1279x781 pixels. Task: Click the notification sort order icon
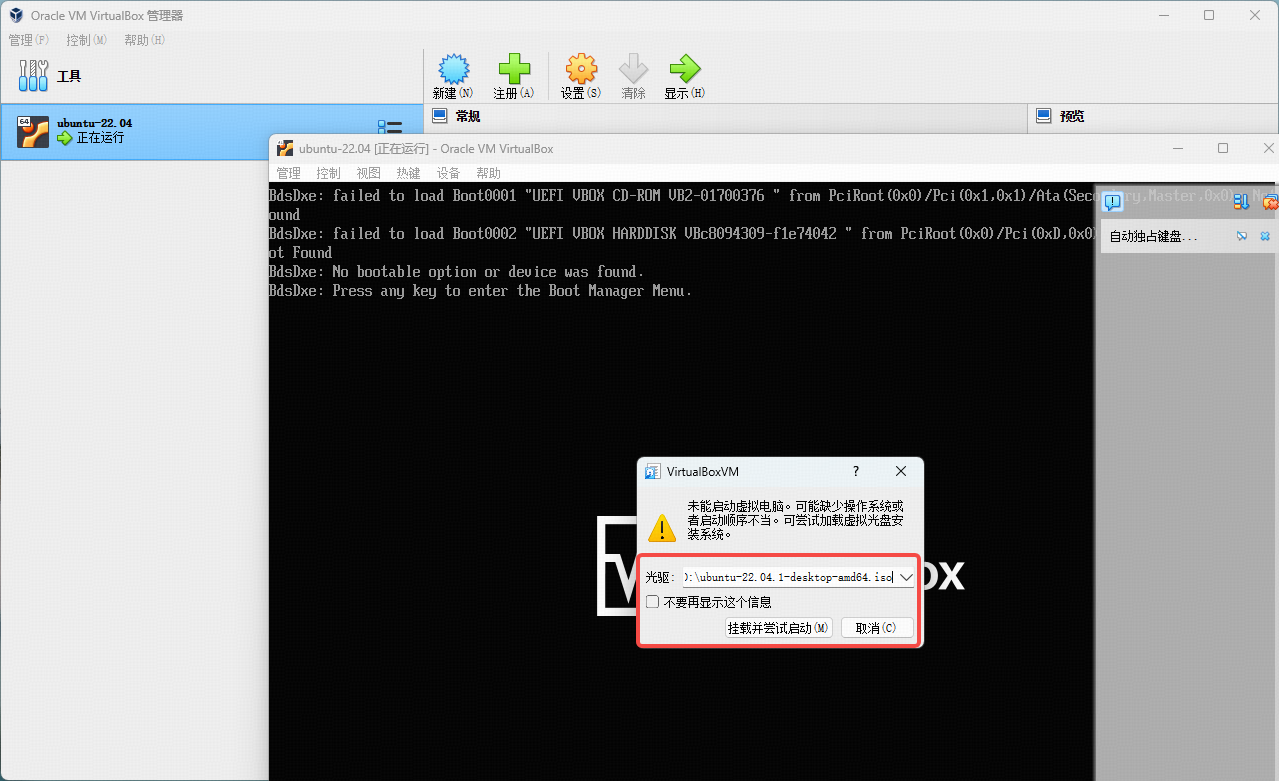1240,202
